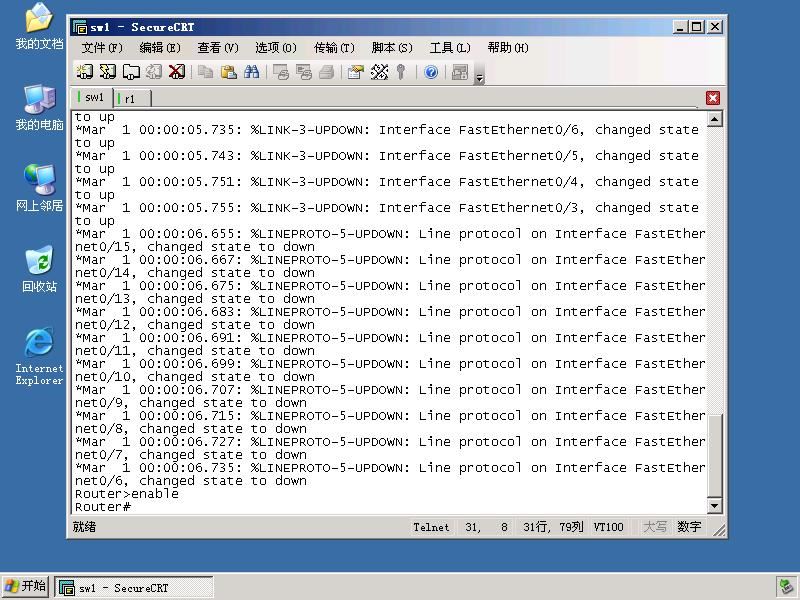Screen dimensions: 800x600
Task: Minimize the SecureCRT window
Action: pos(679,27)
